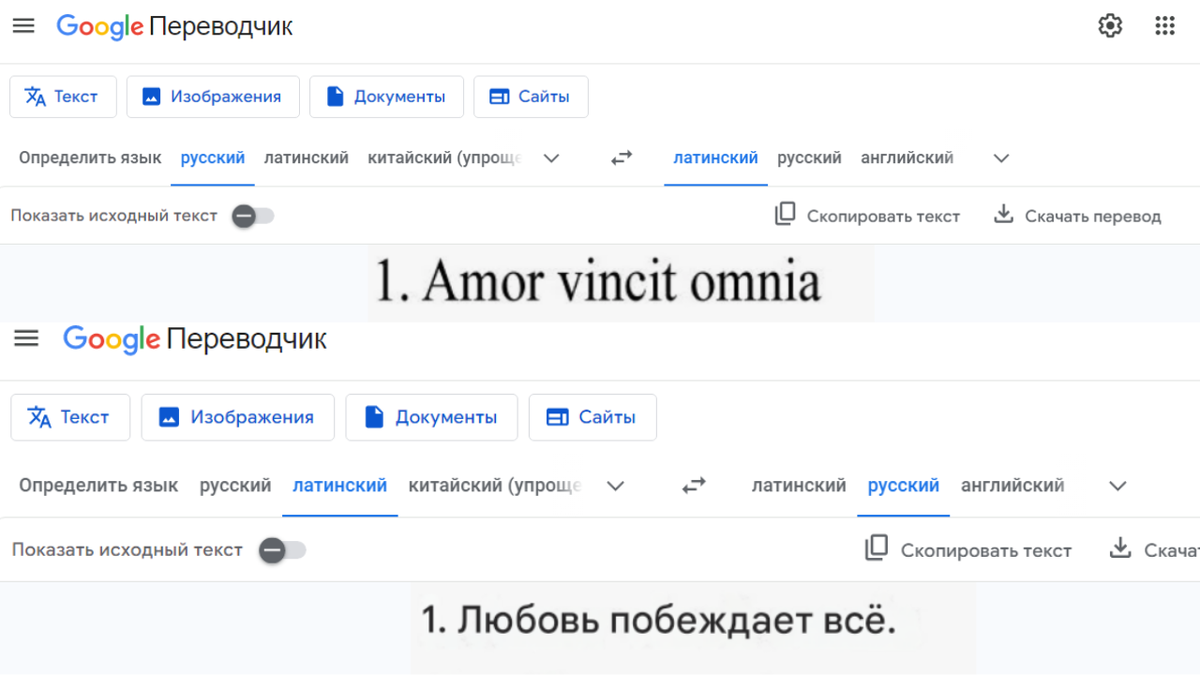Select the document icon on Документы
Viewport: 1200px width, 675px height.
(x=333, y=96)
